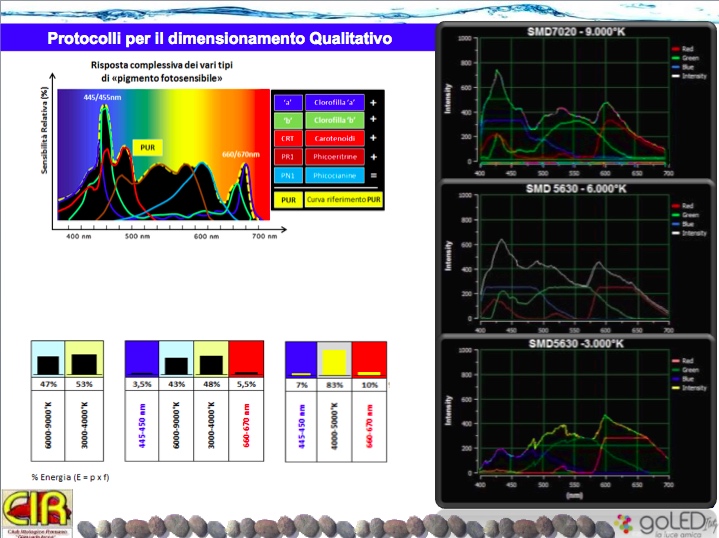Click the '10%' cell
719x538 pixels.
coord(369,385)
